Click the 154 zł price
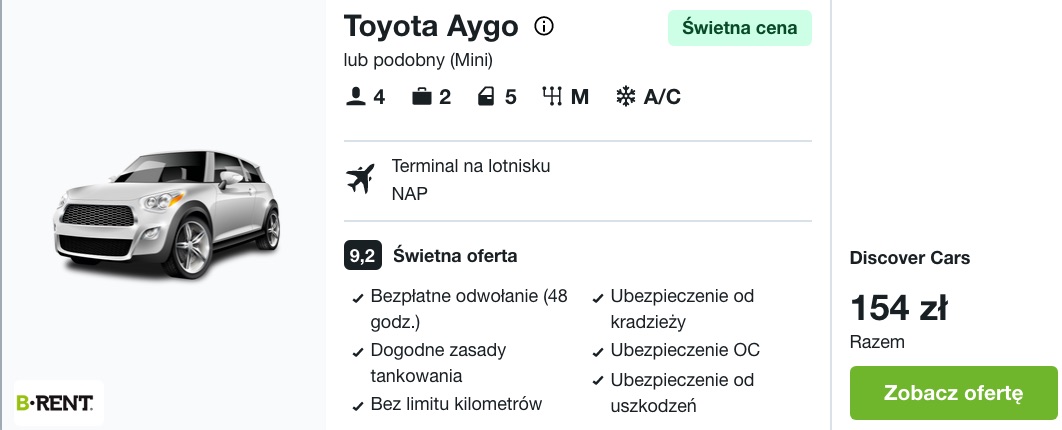The width and height of the screenshot is (1062, 430). 899,307
